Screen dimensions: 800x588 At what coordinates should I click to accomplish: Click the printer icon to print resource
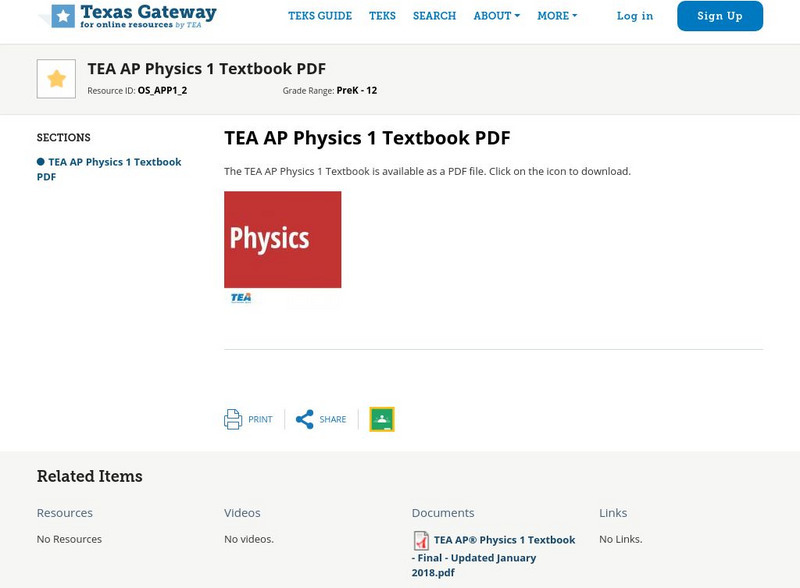coord(231,418)
